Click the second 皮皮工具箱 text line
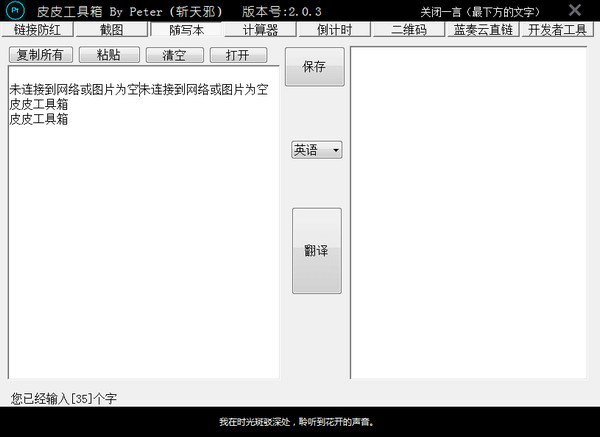The width and height of the screenshot is (600, 437). pyautogui.click(x=39, y=119)
